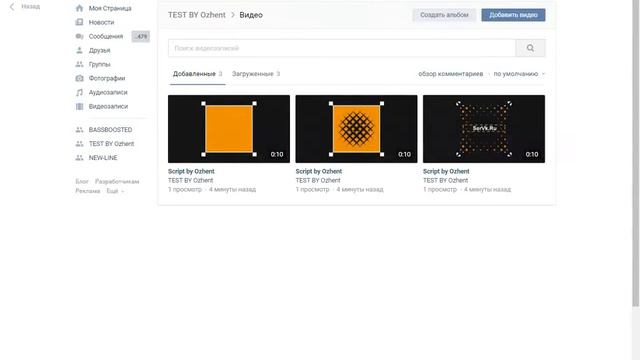Switch to Добавленные tab

point(197,74)
